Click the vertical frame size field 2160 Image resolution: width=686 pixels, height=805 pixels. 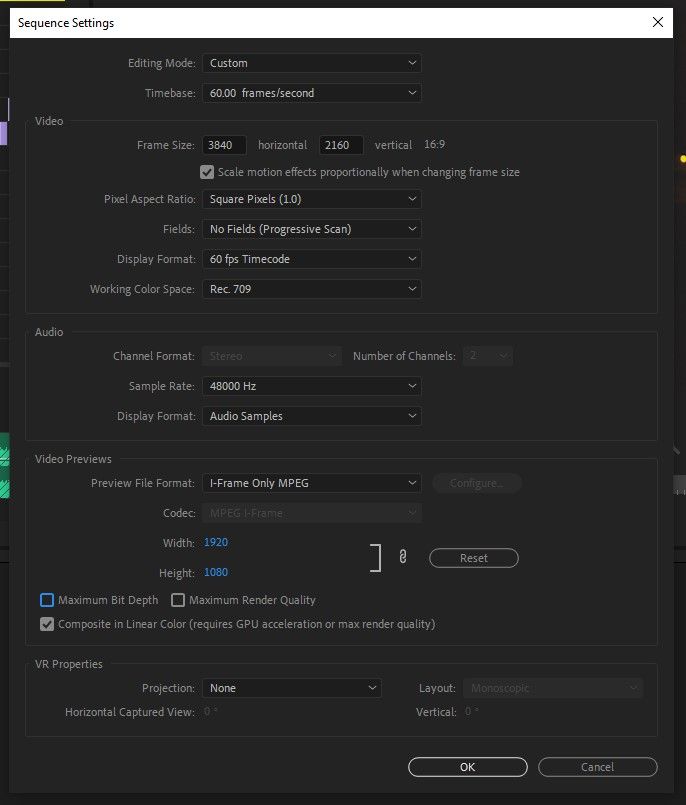pyautogui.click(x=341, y=145)
